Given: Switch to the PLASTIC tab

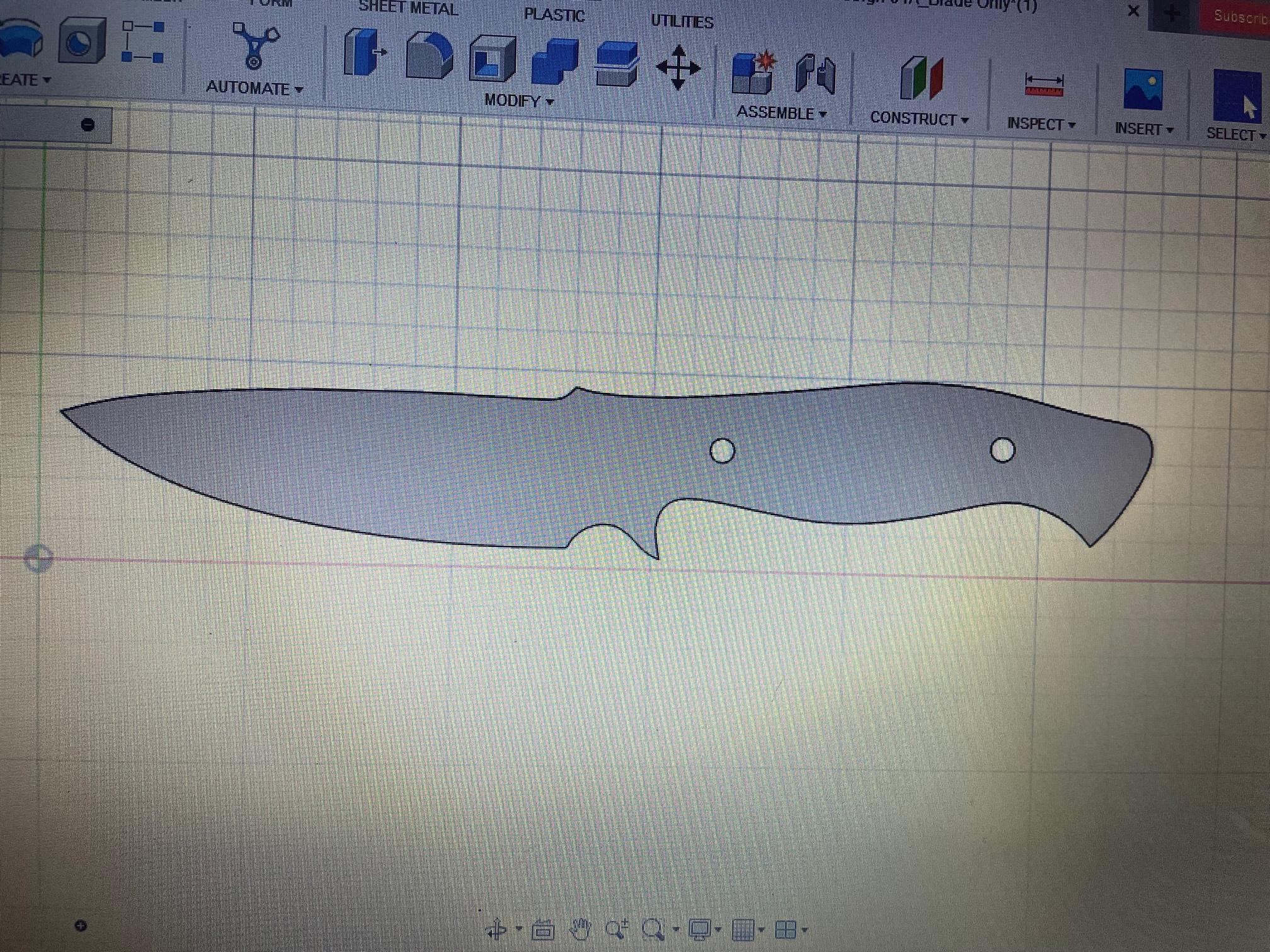Looking at the screenshot, I should click(x=554, y=15).
